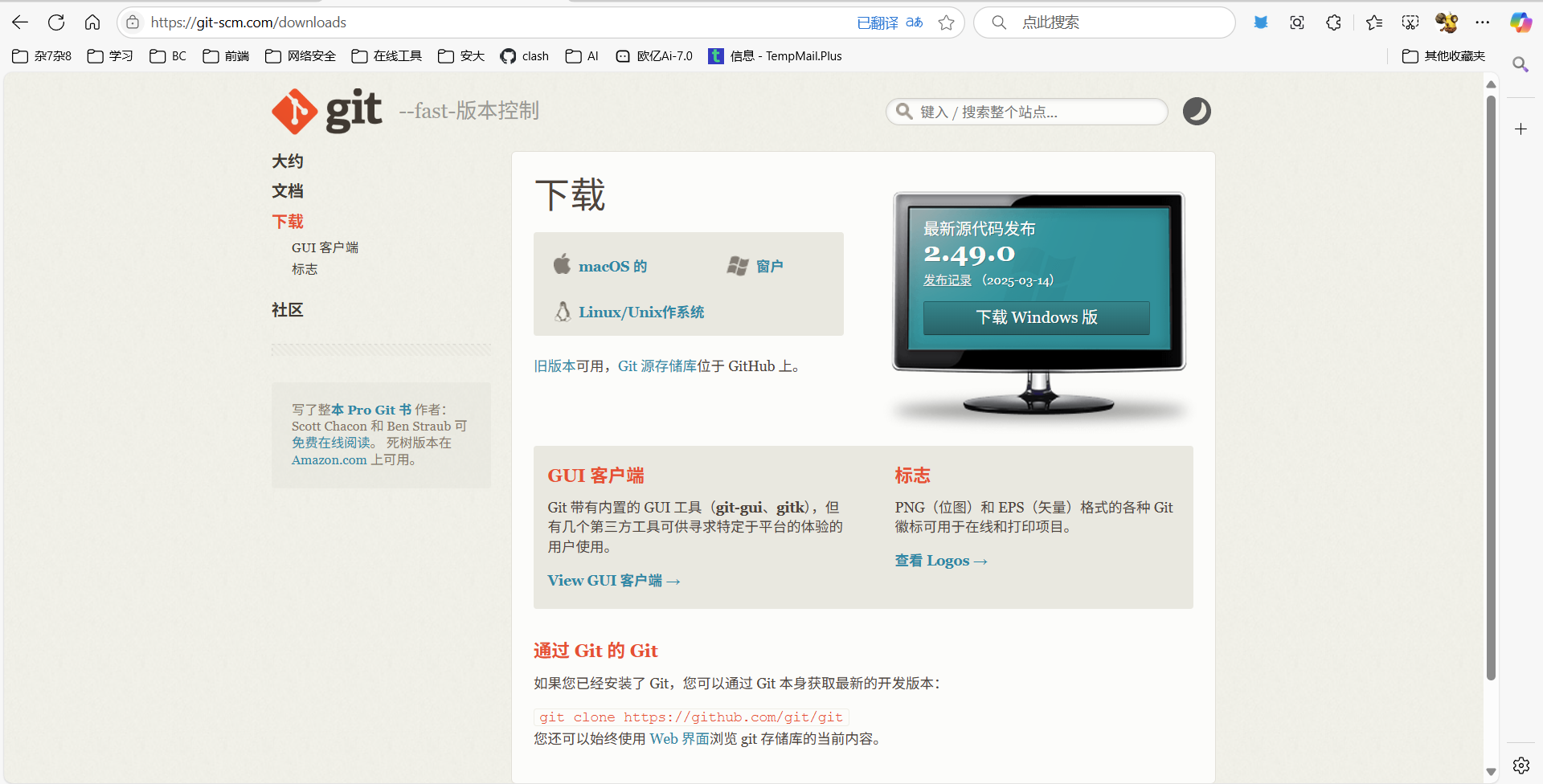Viewport: 1543px width, 784px height.
Task: Open BC bookmark folder
Action: (168, 56)
